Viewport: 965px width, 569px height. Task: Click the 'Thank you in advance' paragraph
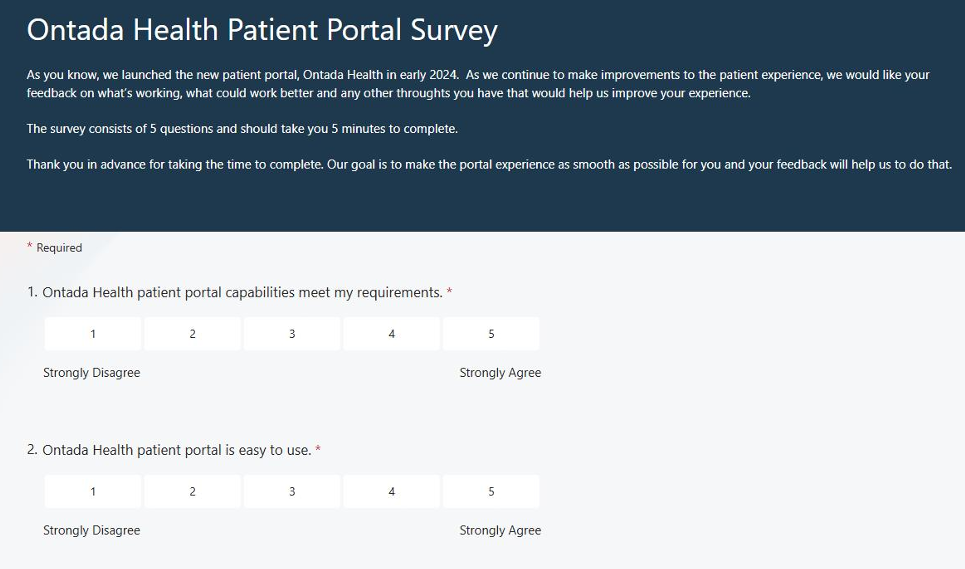[488, 164]
